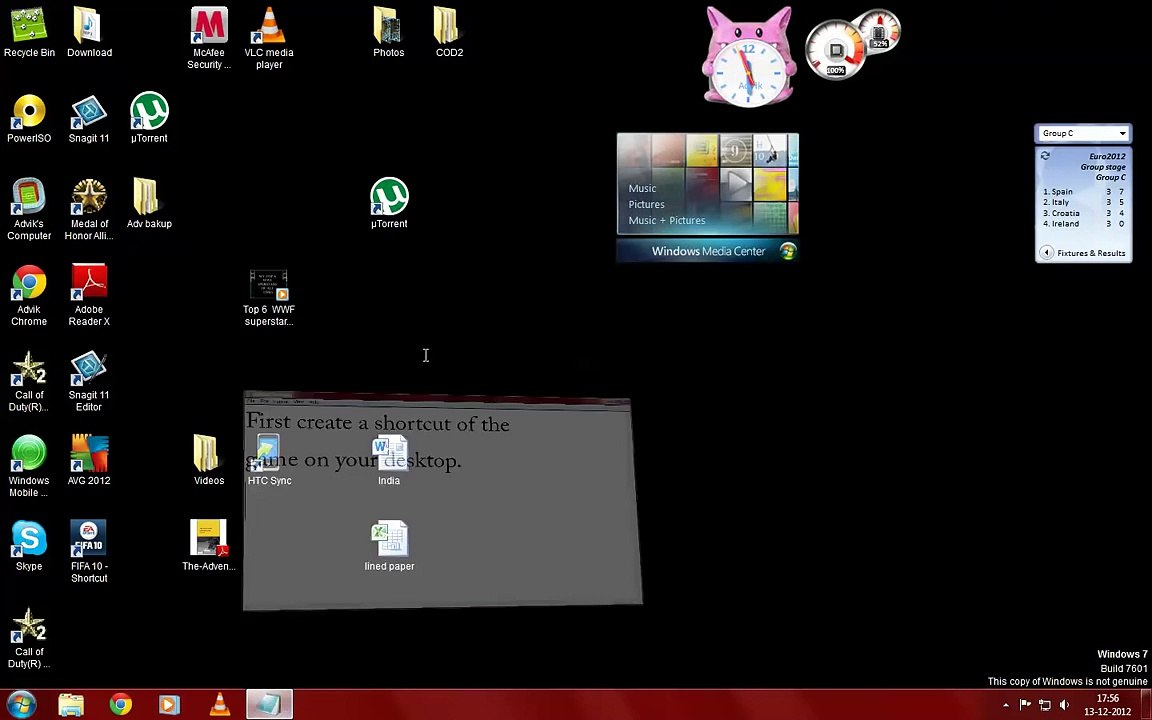Refresh the Euro2012 gadget standings
The image size is (1152, 720).
1045,155
